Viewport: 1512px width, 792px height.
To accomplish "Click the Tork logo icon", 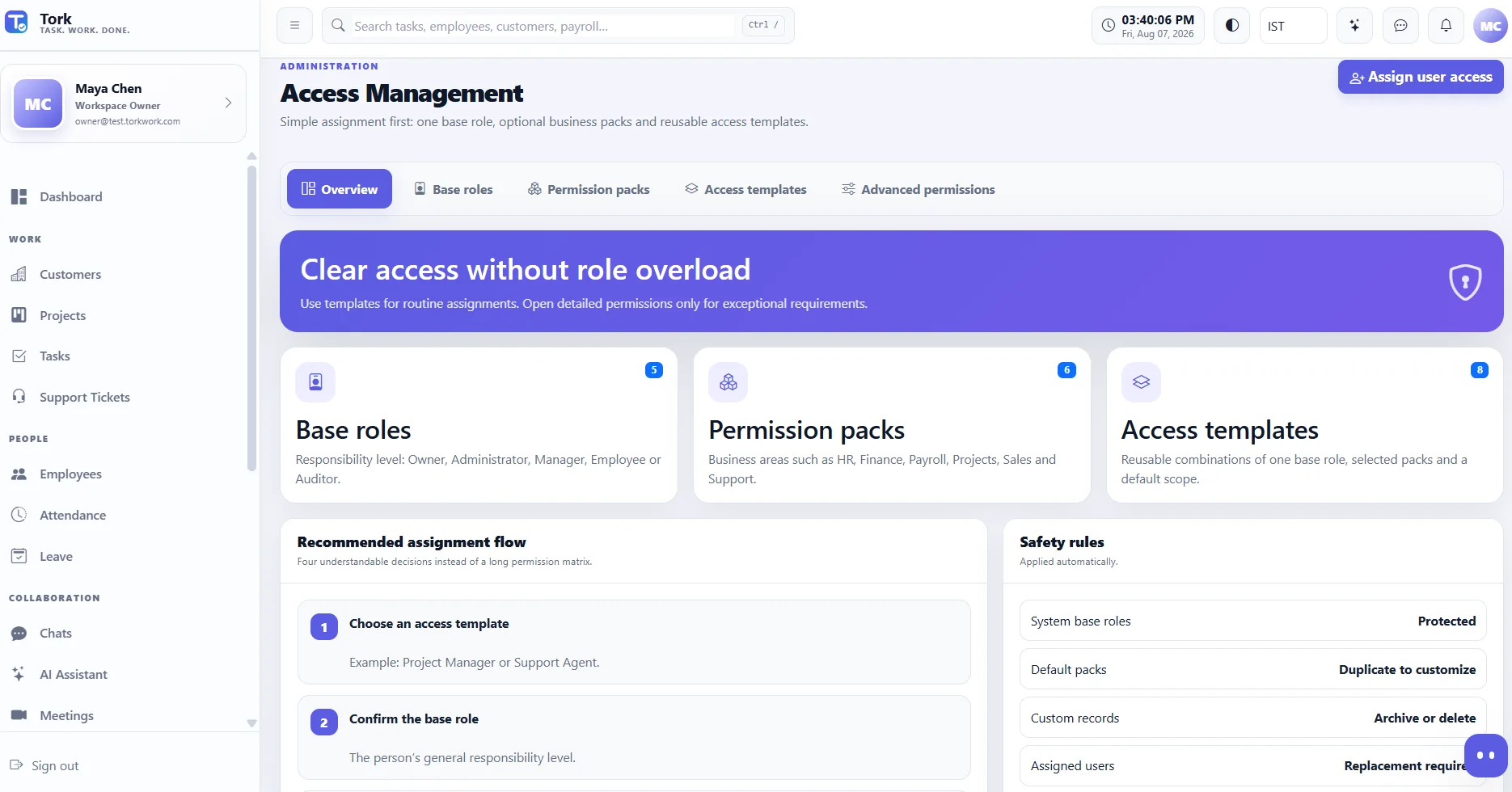I will 17,22.
